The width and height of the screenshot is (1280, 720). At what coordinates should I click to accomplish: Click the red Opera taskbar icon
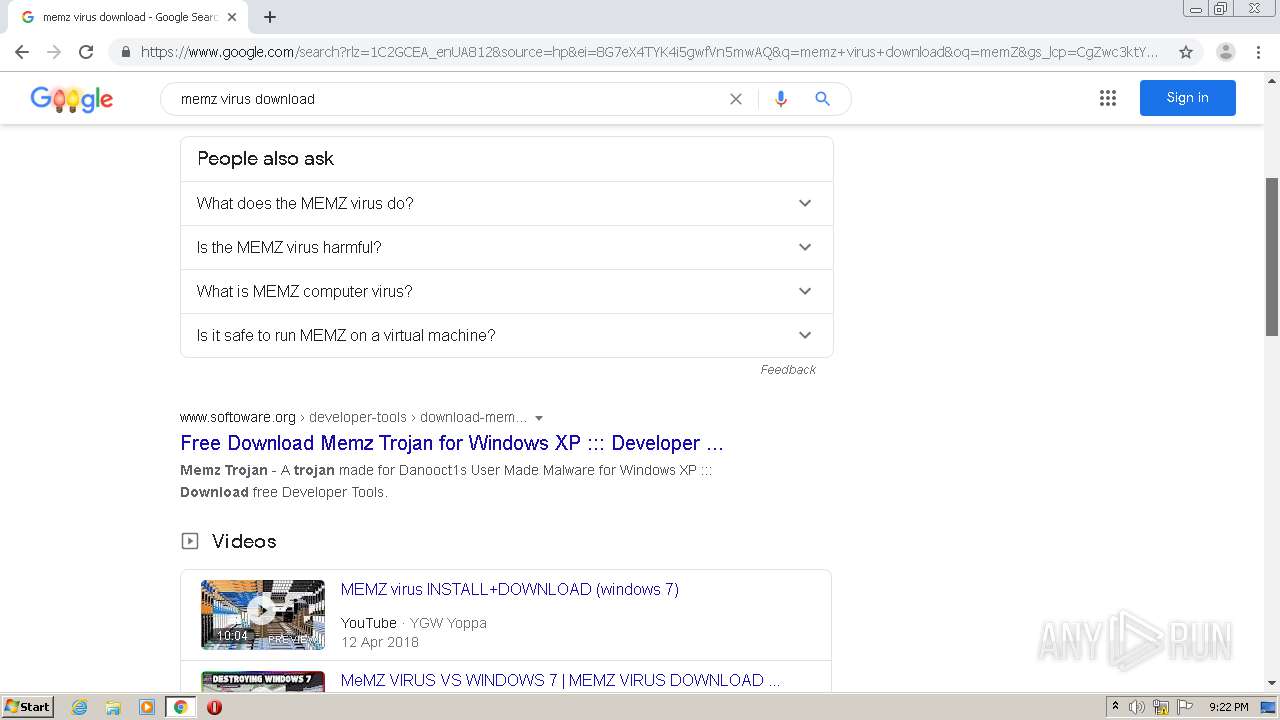(x=214, y=707)
